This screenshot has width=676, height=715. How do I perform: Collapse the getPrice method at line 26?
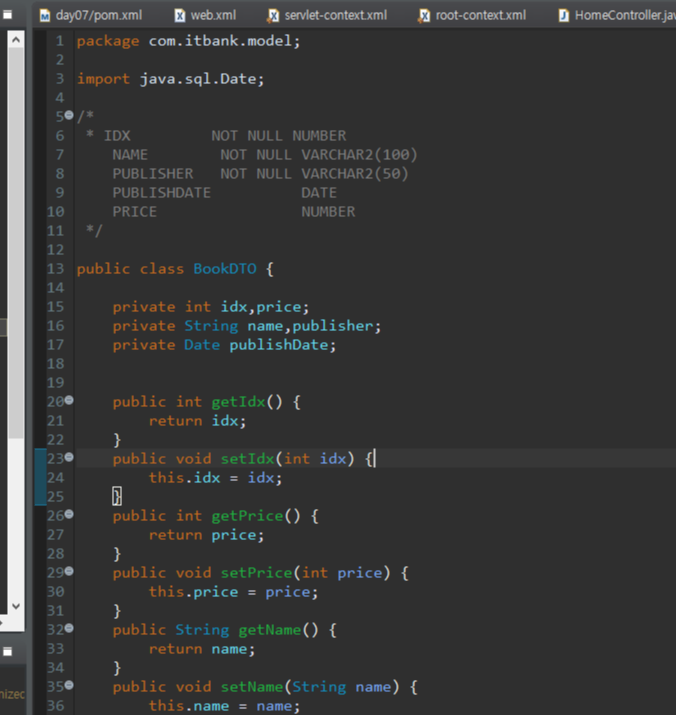pyautogui.click(x=69, y=514)
